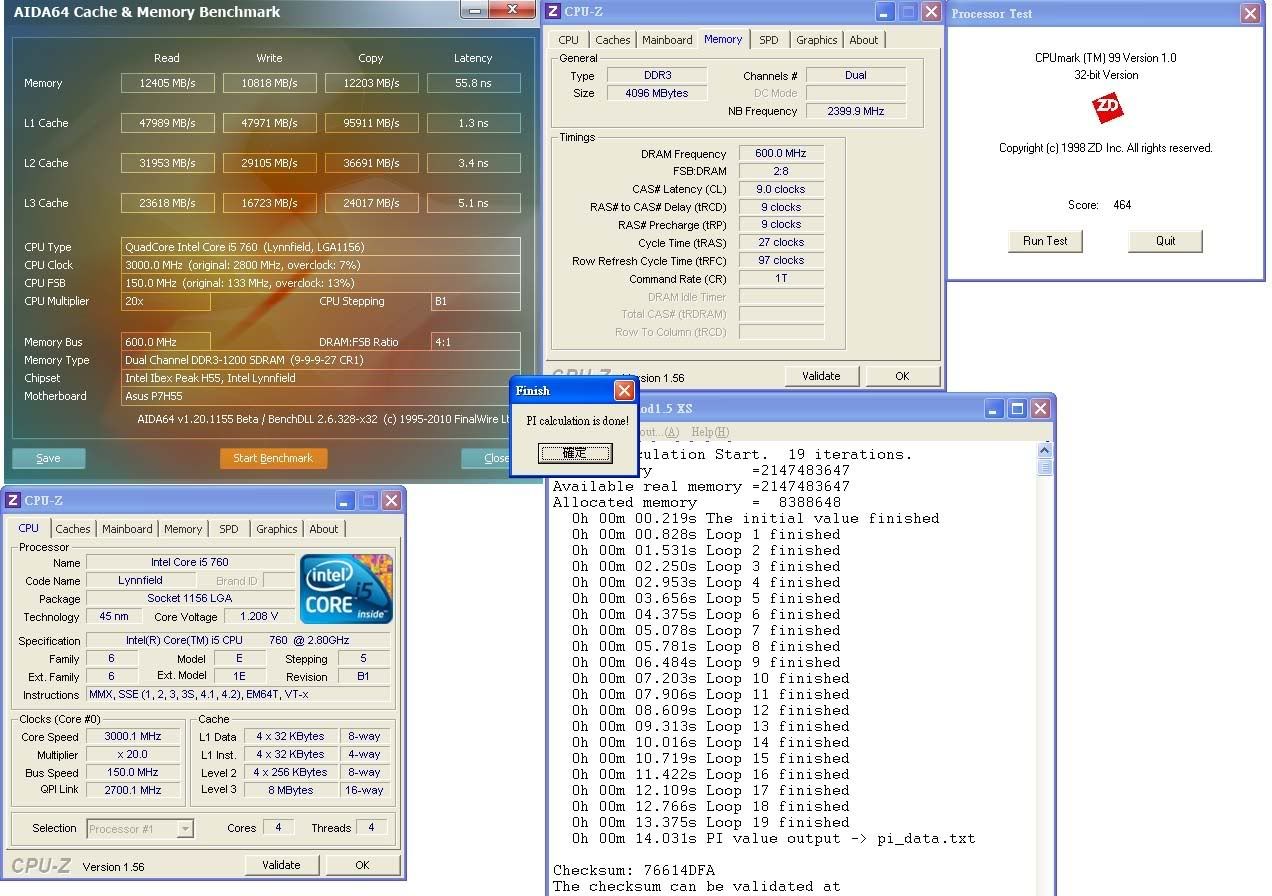
Task: Click Start Benchmark in AIDA64
Action: tap(273, 458)
